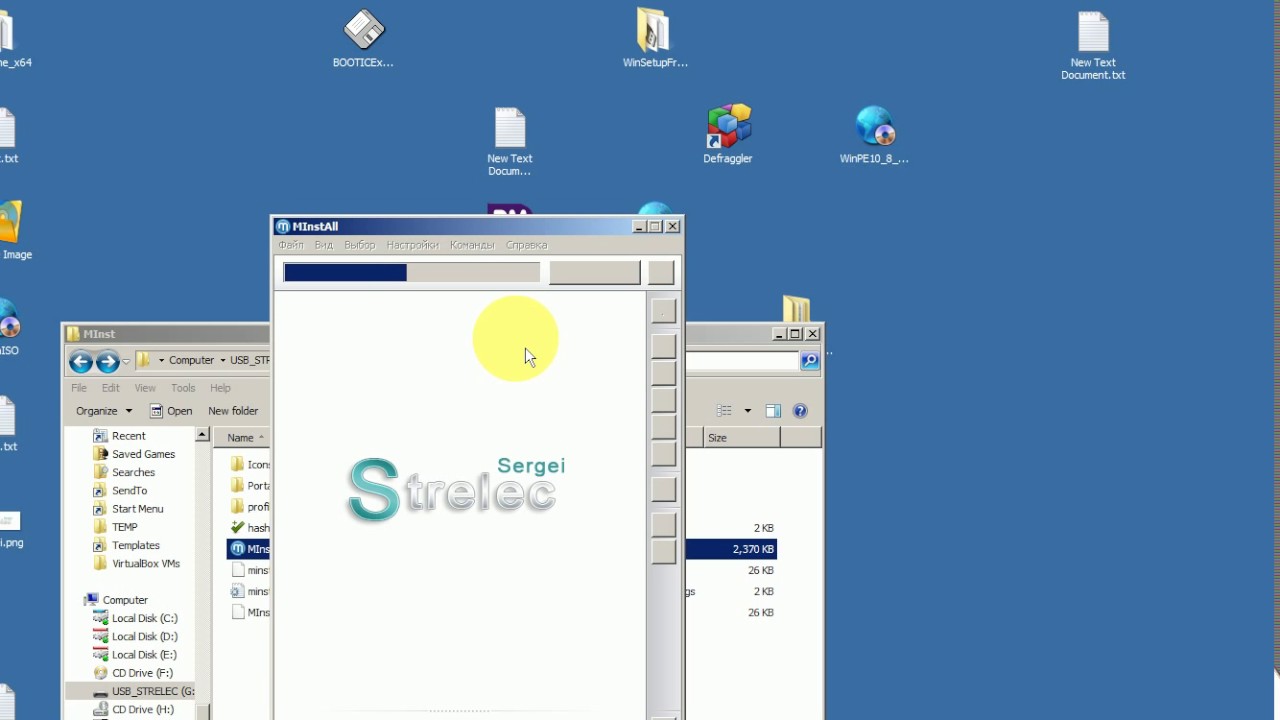Select the profi folder in file list

[250, 507]
